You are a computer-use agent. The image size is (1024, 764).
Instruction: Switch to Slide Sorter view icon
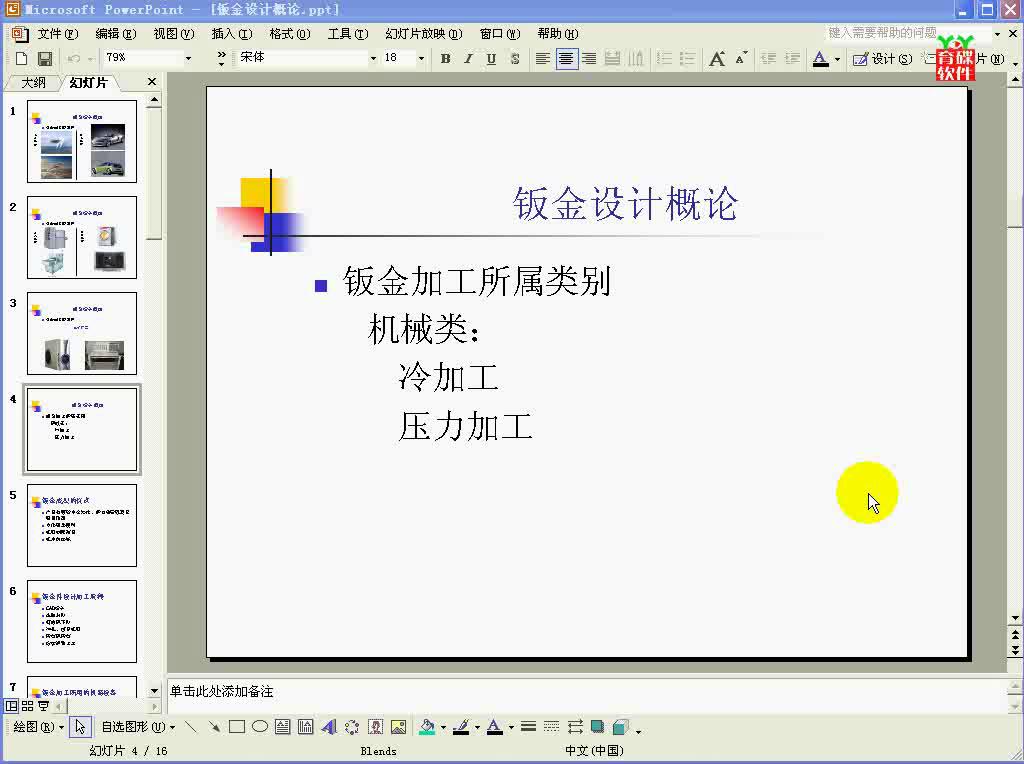(27, 706)
